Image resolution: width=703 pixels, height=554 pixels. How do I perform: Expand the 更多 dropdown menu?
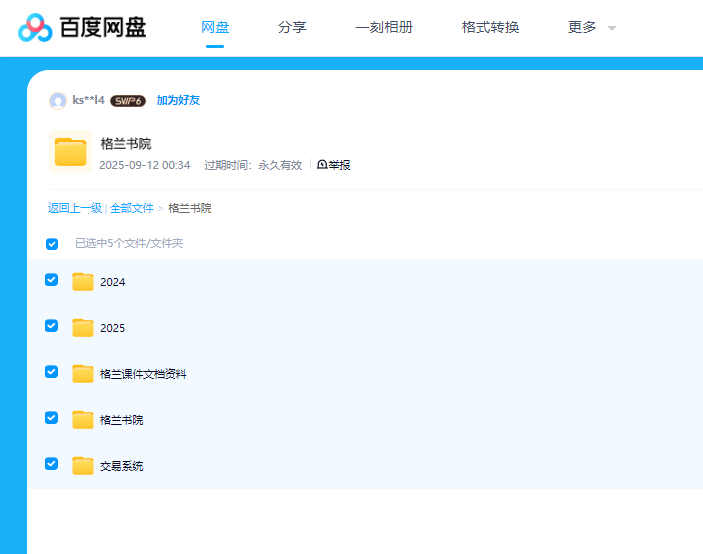coord(591,28)
